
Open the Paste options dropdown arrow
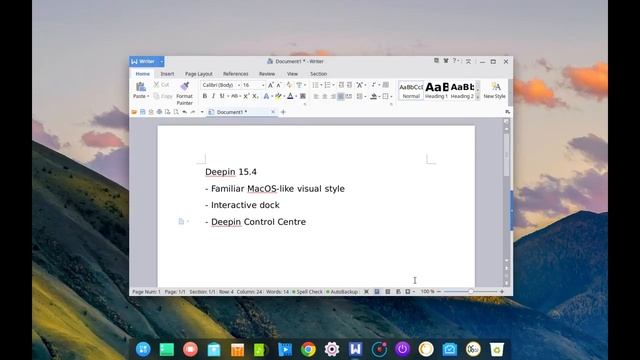(x=148, y=96)
